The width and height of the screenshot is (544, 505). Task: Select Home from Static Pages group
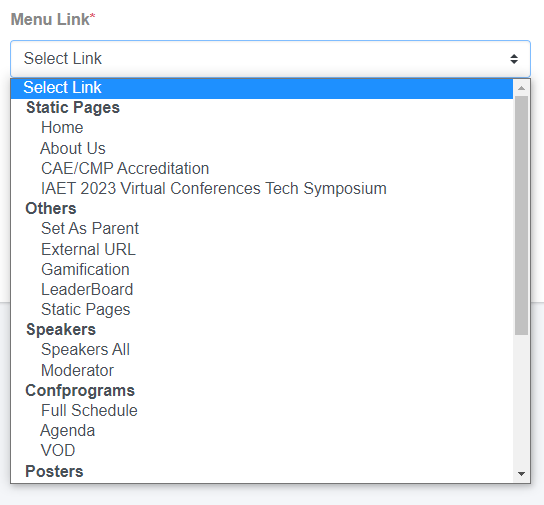(262, 128)
